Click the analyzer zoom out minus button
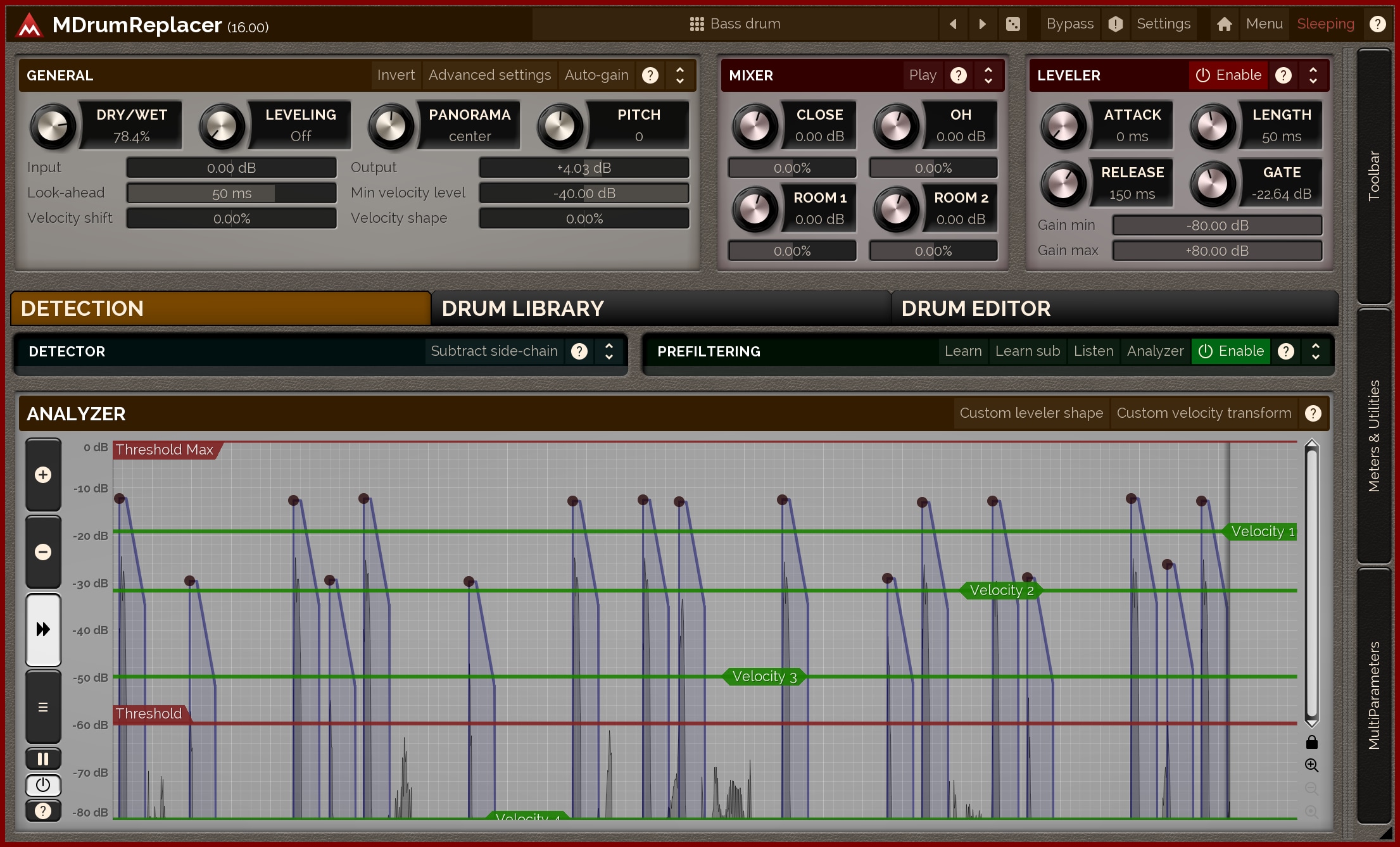Image resolution: width=1400 pixels, height=847 pixels. 43,552
